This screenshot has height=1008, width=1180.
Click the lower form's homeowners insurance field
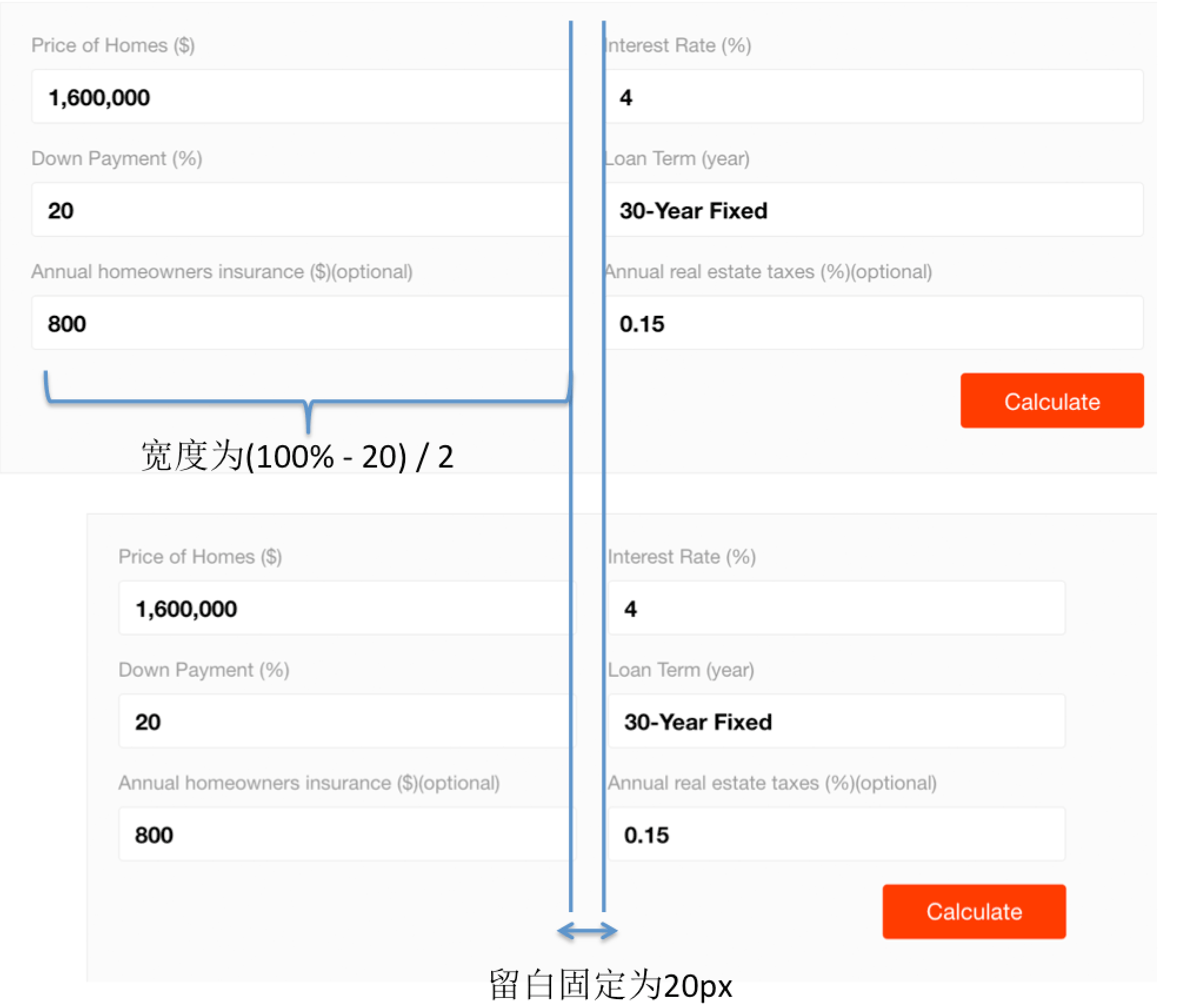point(347,834)
